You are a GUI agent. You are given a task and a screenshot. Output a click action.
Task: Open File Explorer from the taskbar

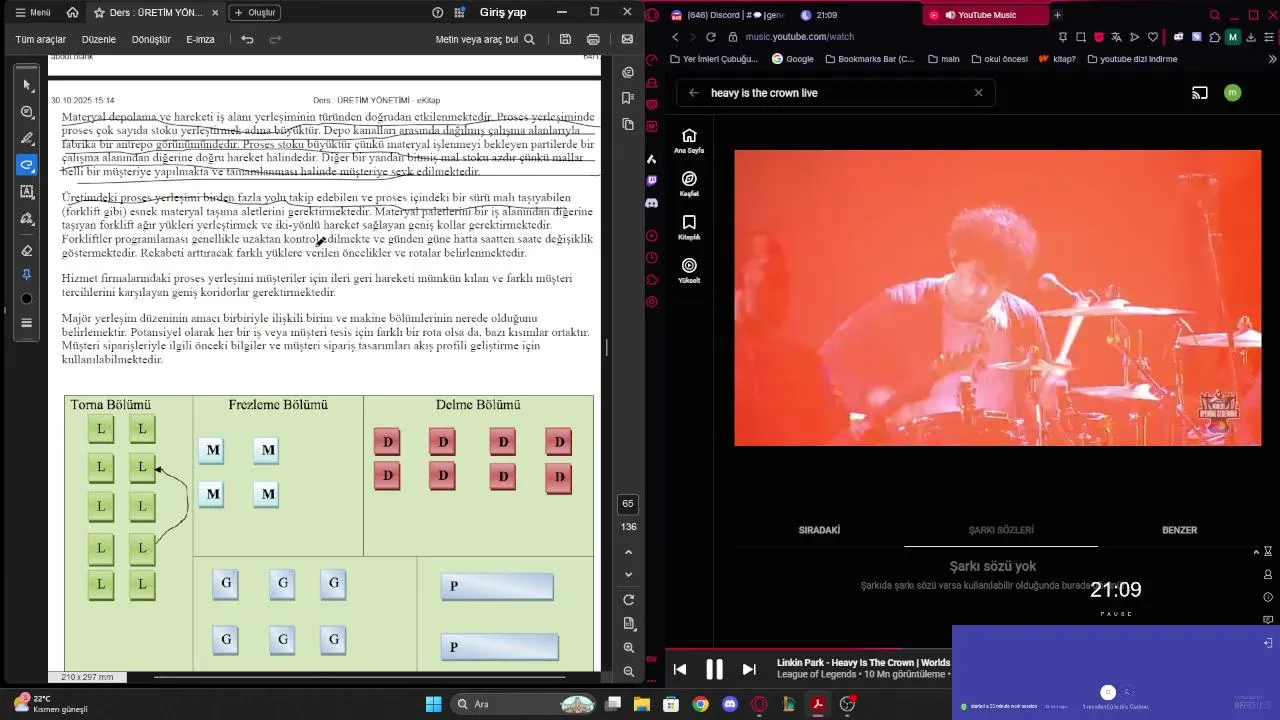(x=641, y=704)
